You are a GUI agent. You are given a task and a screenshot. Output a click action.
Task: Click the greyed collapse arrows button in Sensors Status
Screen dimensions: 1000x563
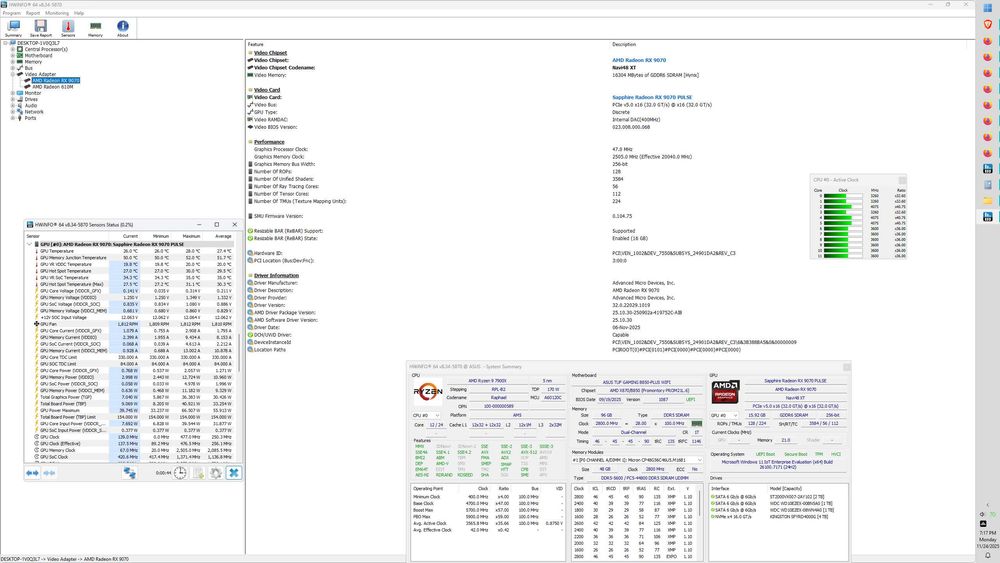pyautogui.click(x=49, y=473)
